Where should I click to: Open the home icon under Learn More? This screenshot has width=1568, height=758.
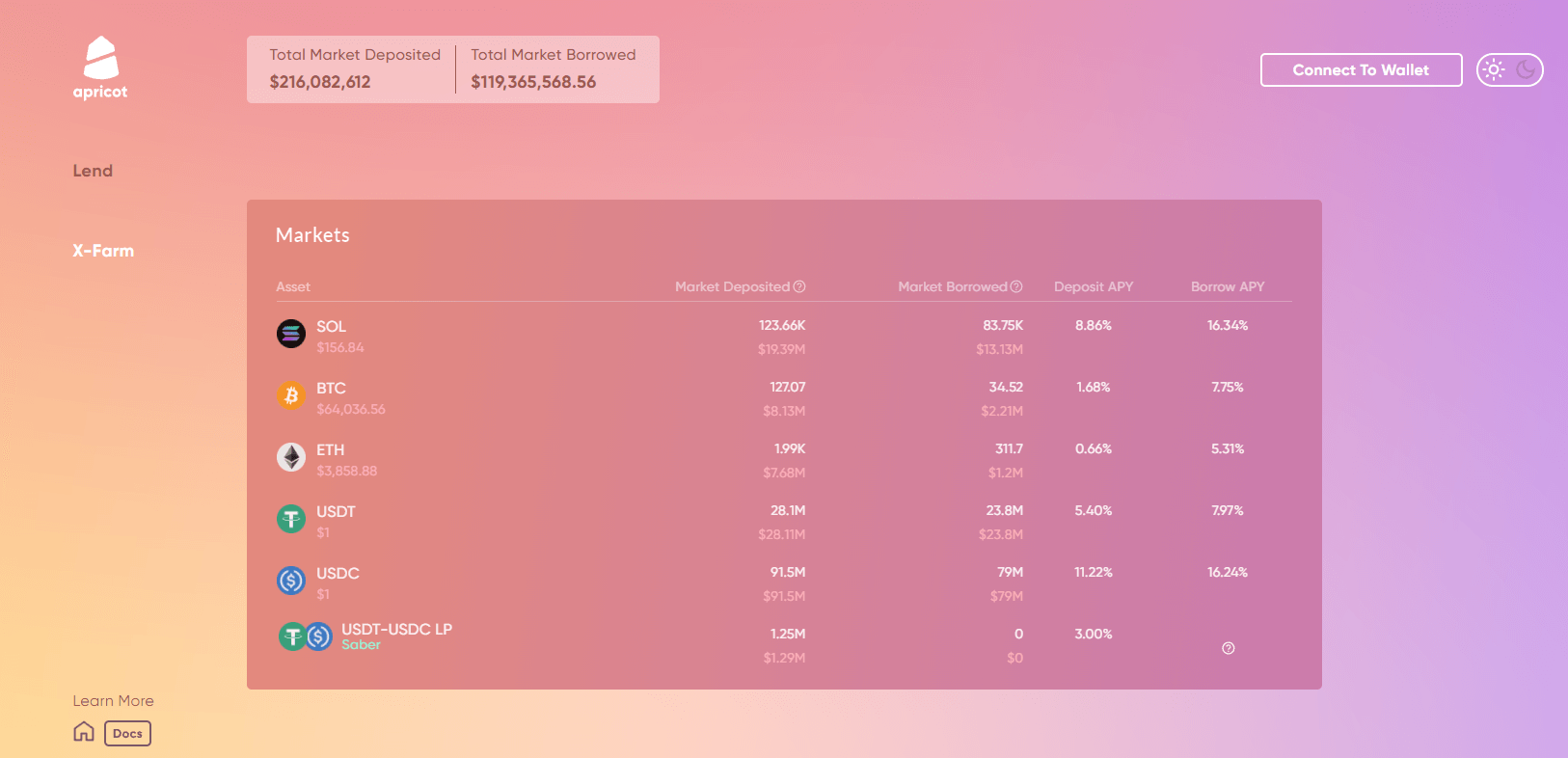click(x=84, y=732)
